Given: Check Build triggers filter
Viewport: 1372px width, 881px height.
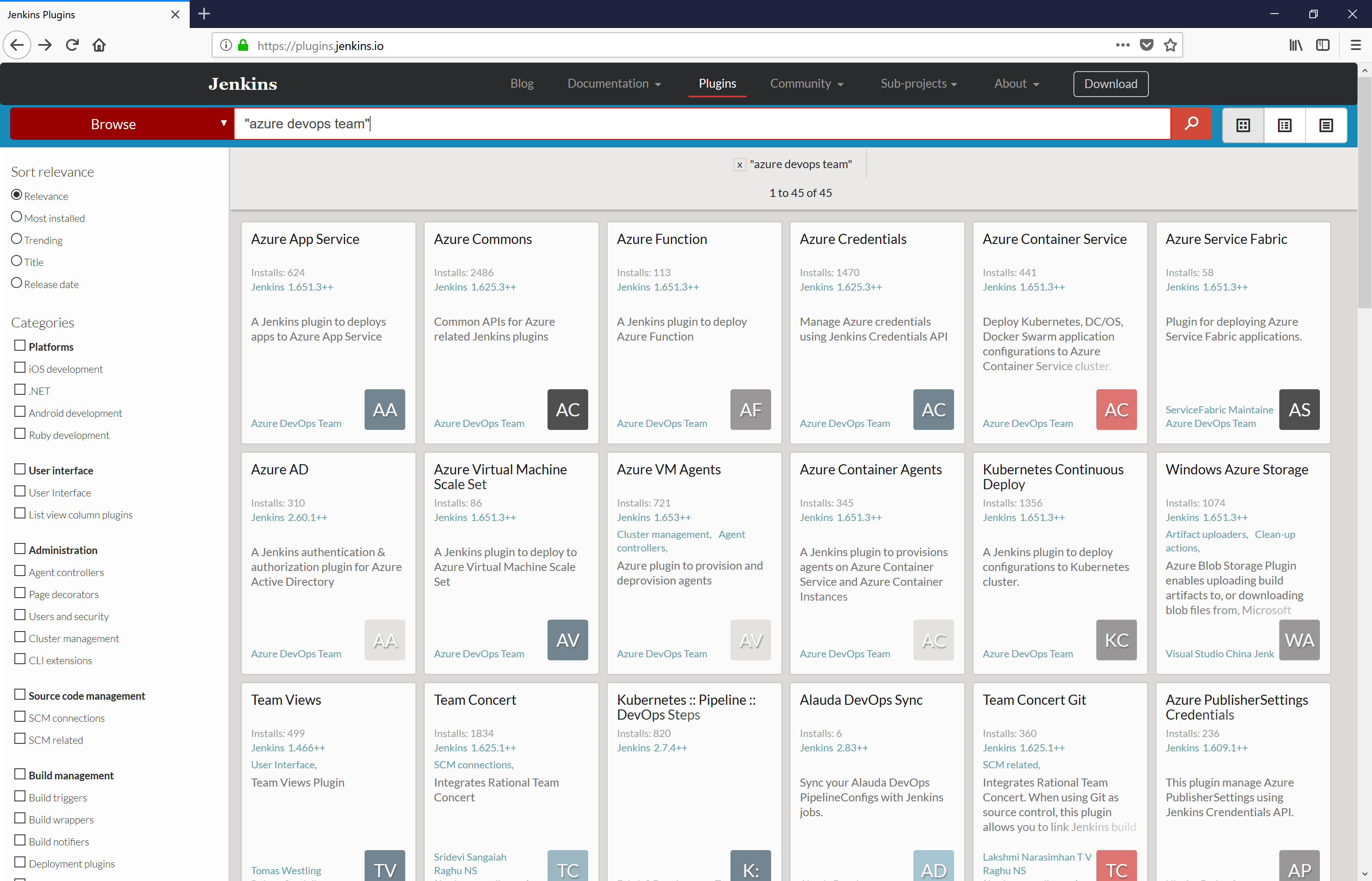Looking at the screenshot, I should tap(20, 796).
